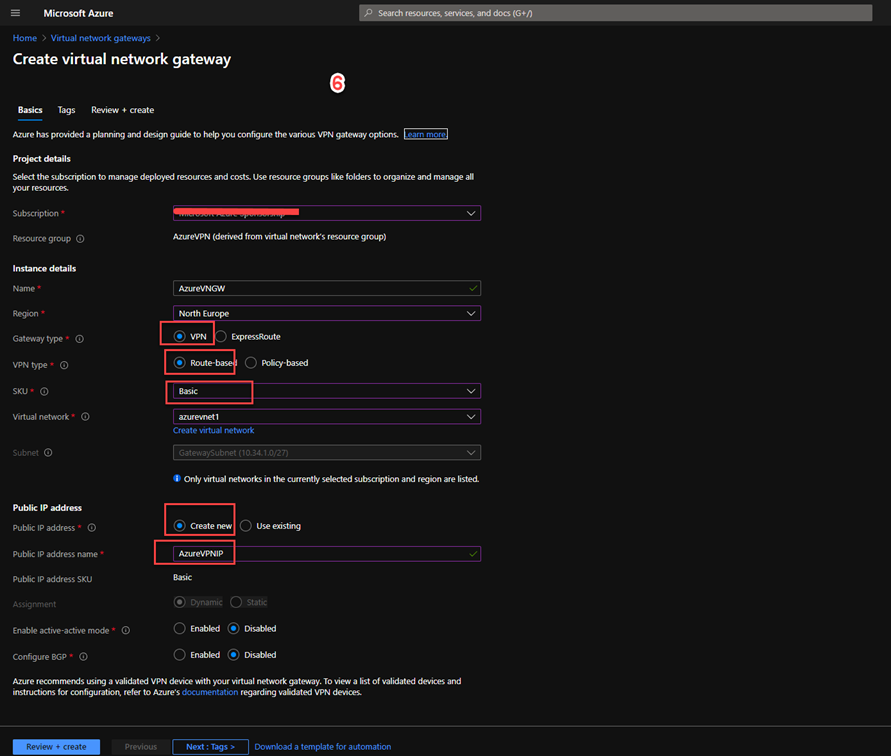Click Create virtual network link

tap(214, 430)
